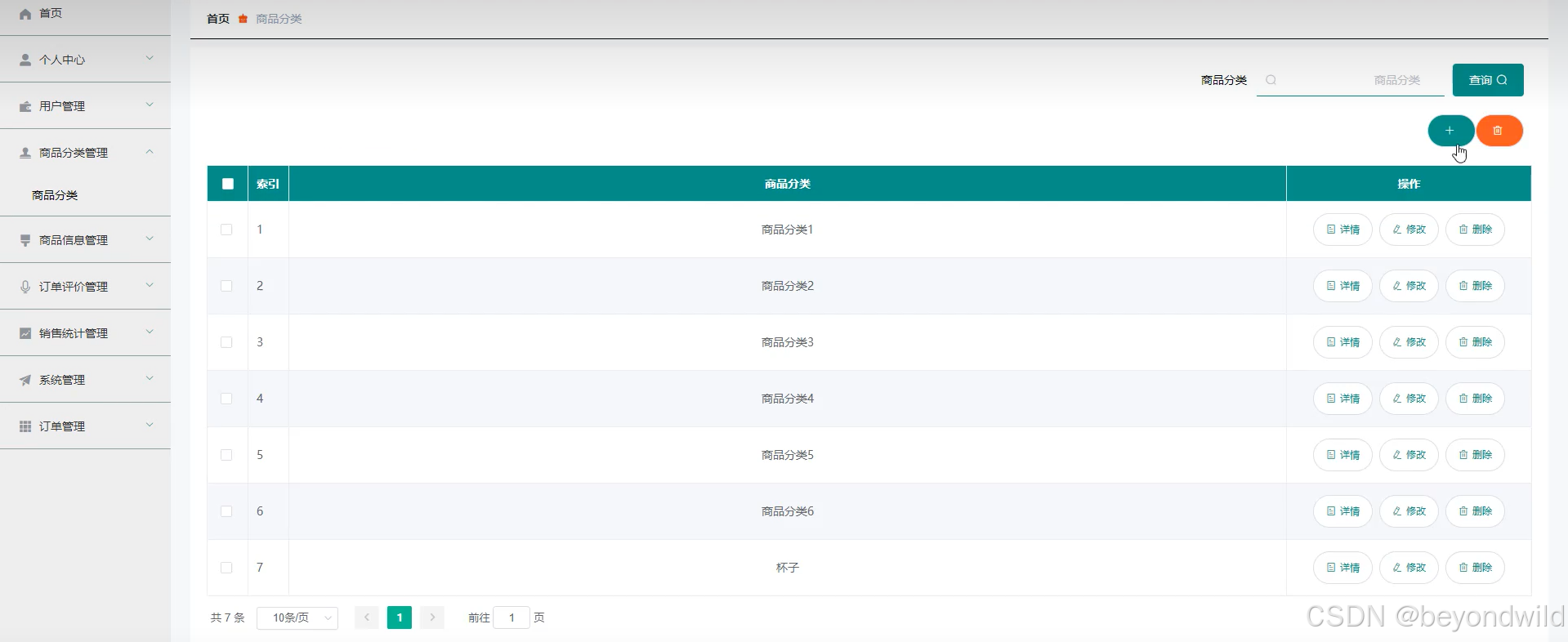This screenshot has height=642, width=1568.
Task: Expand the 用户管理 menu chevron
Action: pyautogui.click(x=150, y=105)
